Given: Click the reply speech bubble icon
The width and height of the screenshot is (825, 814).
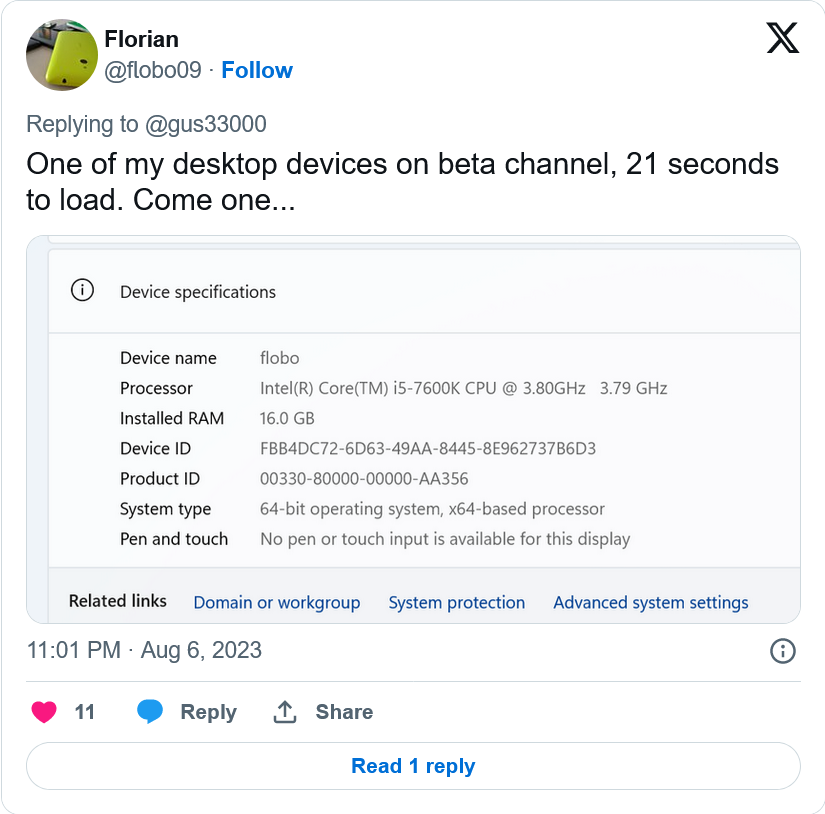Looking at the screenshot, I should coord(150,712).
